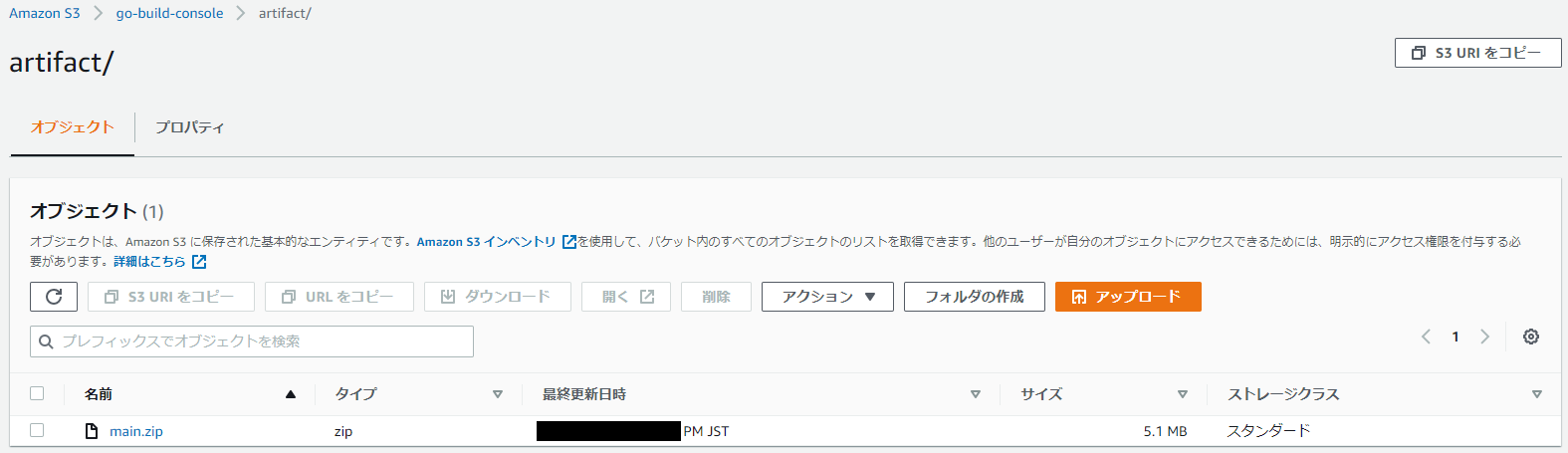The image size is (1568, 453).
Task: Check the main.zip row checkbox
Action: (37, 430)
